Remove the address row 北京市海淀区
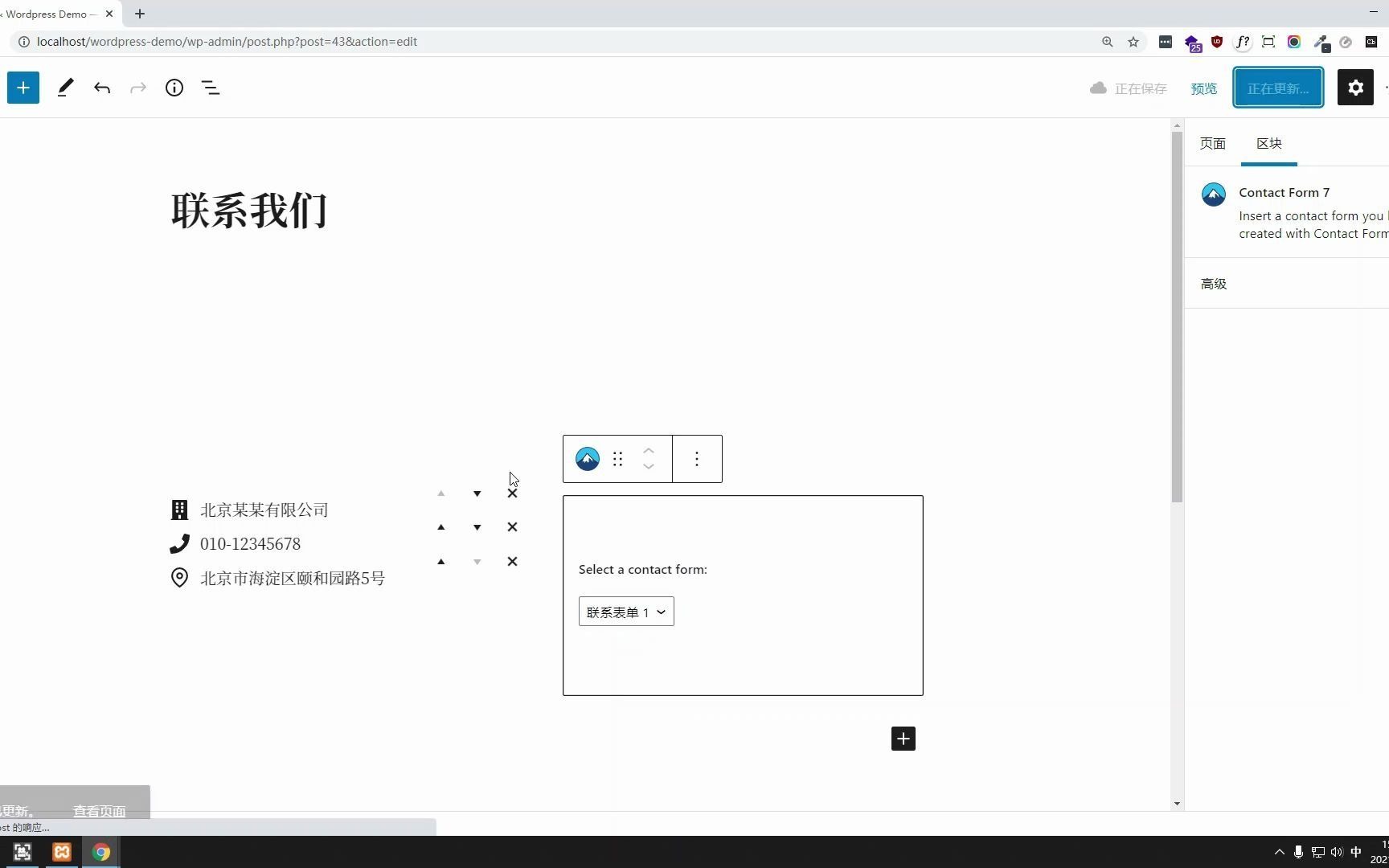The image size is (1389, 868). click(512, 562)
